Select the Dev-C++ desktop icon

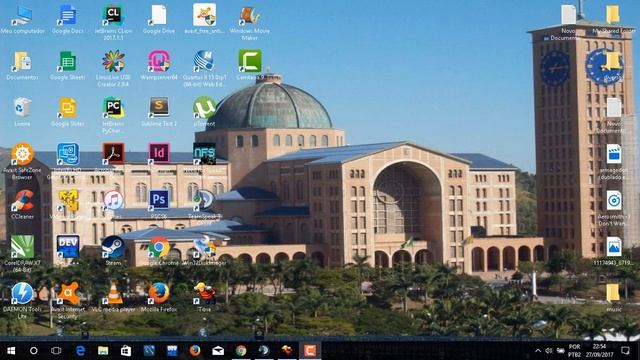(x=68, y=247)
